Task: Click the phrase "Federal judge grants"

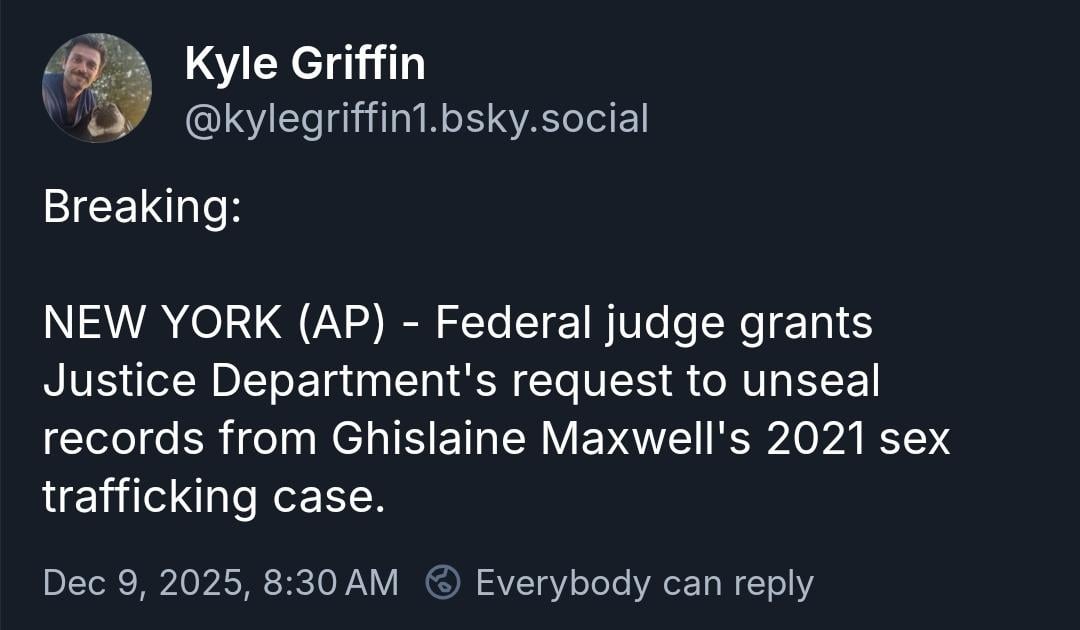Action: (654, 325)
